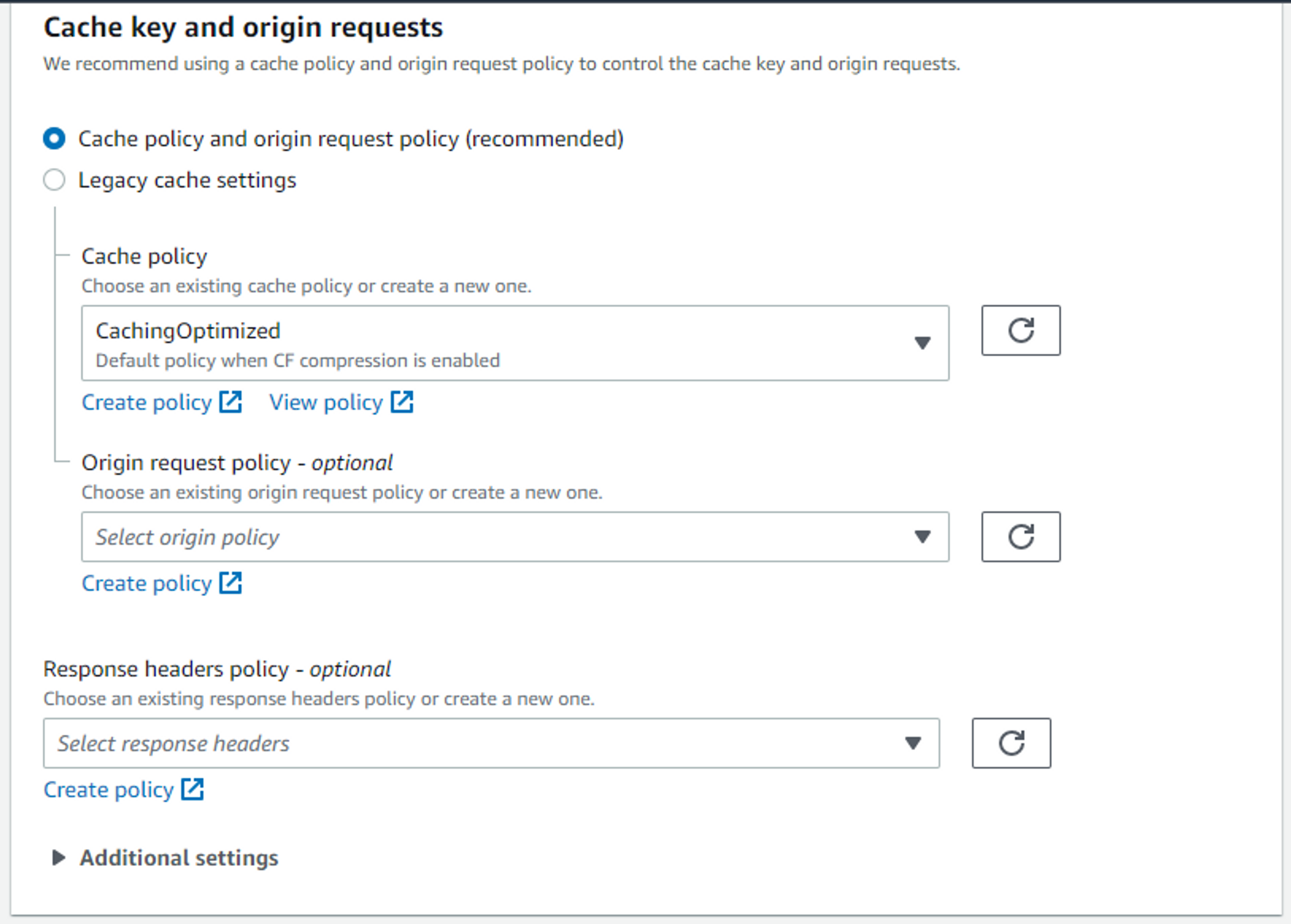The image size is (1291, 924).
Task: Open the View policy link
Action: (325, 402)
